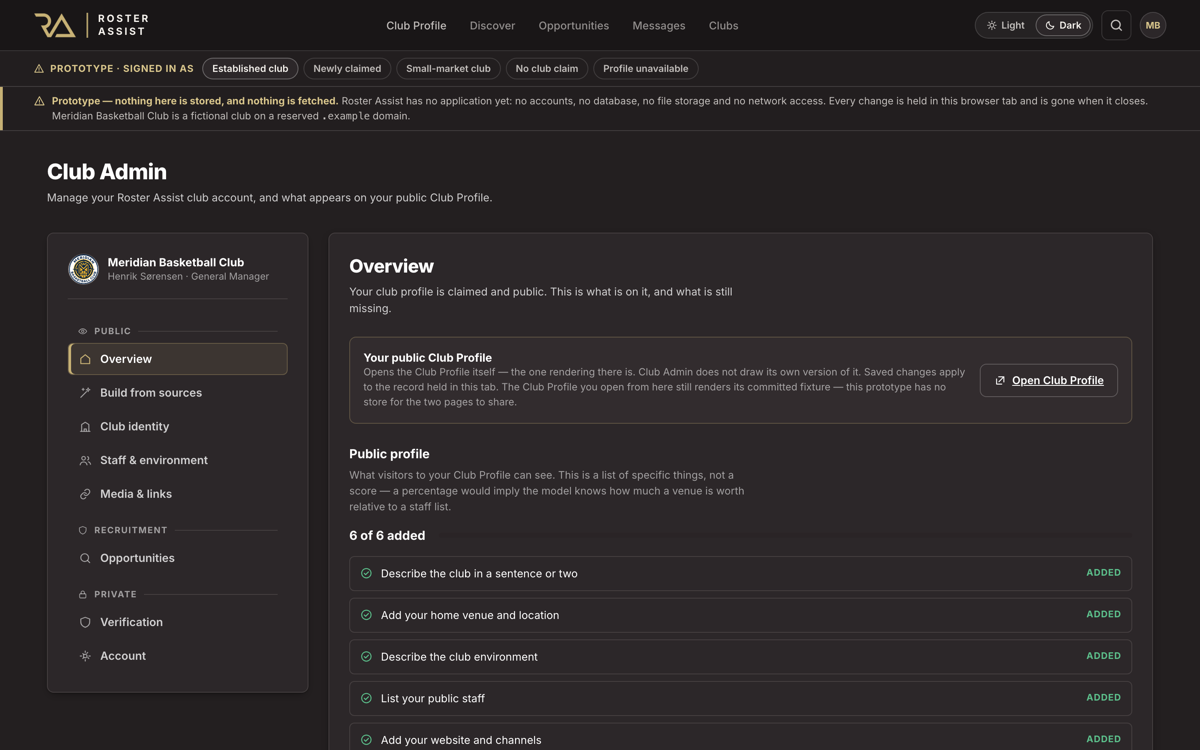This screenshot has width=1200, height=750.
Task: Click check icon for Describe the club row
Action: click(366, 573)
